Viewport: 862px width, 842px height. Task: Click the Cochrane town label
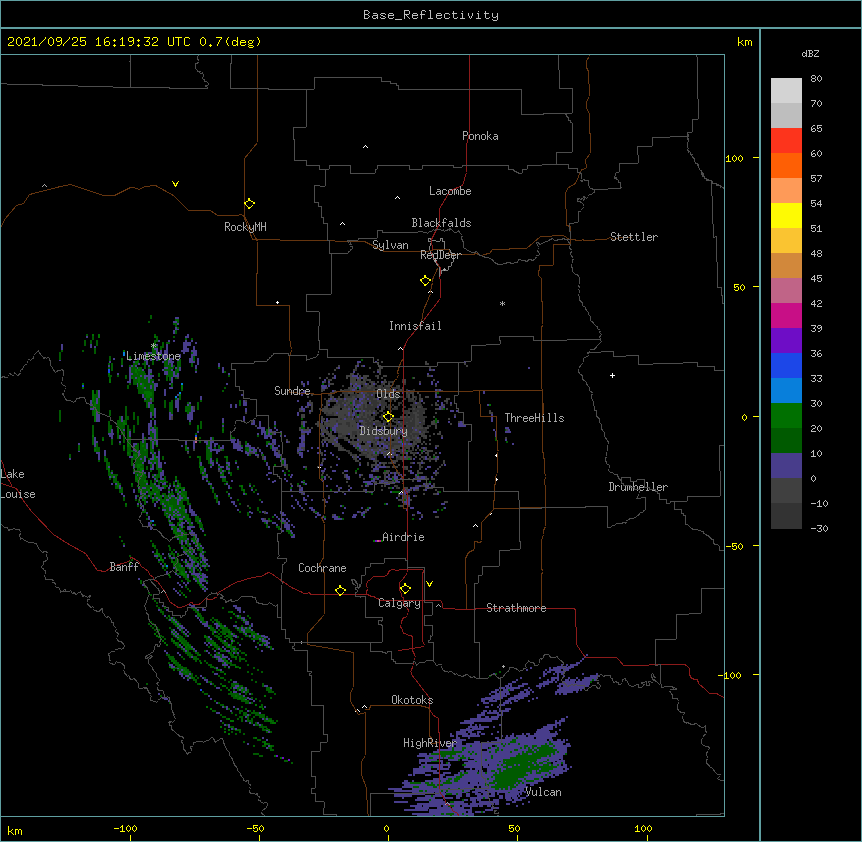pyautogui.click(x=322, y=568)
